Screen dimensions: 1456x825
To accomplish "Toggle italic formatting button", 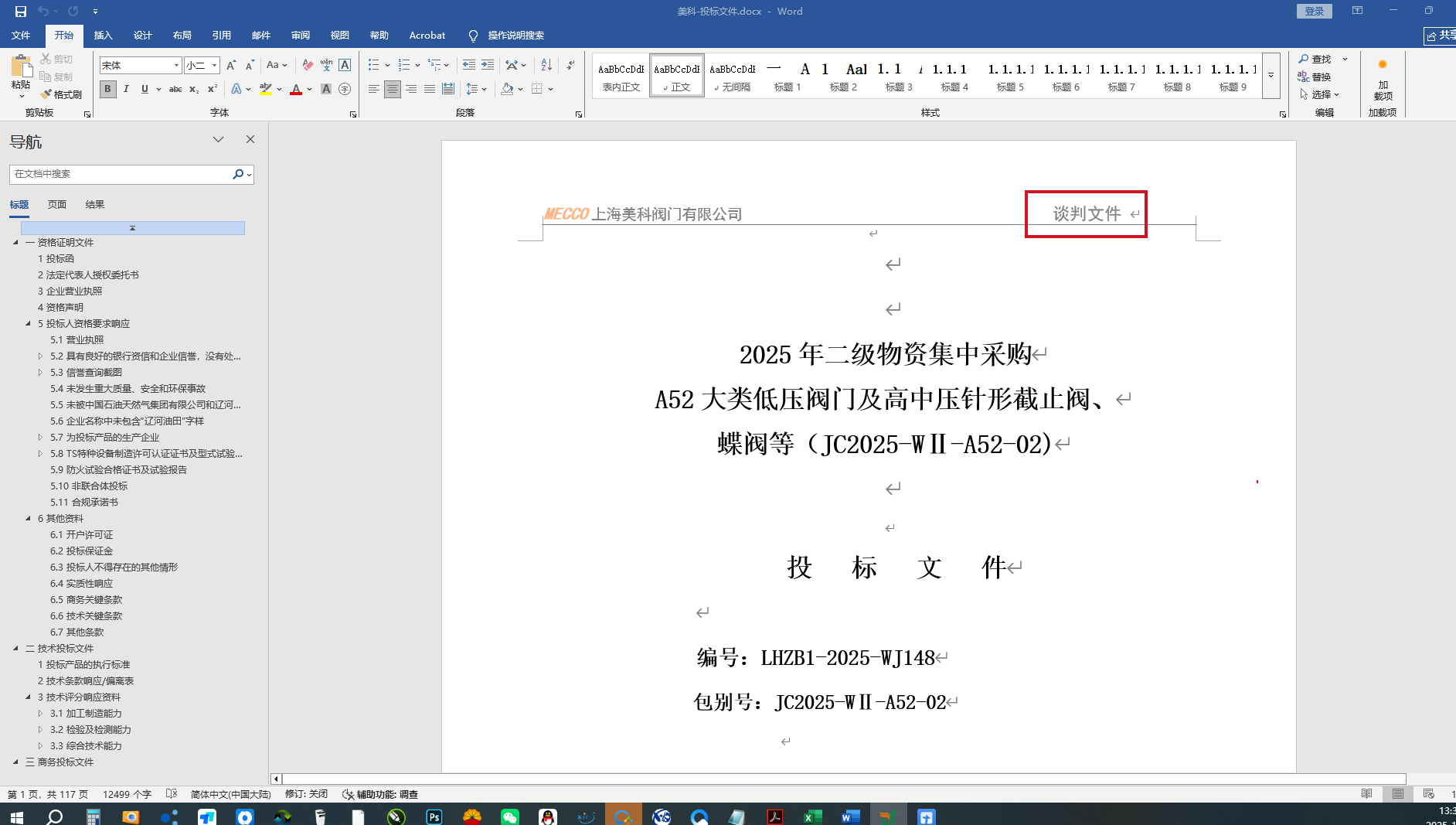I will (126, 89).
